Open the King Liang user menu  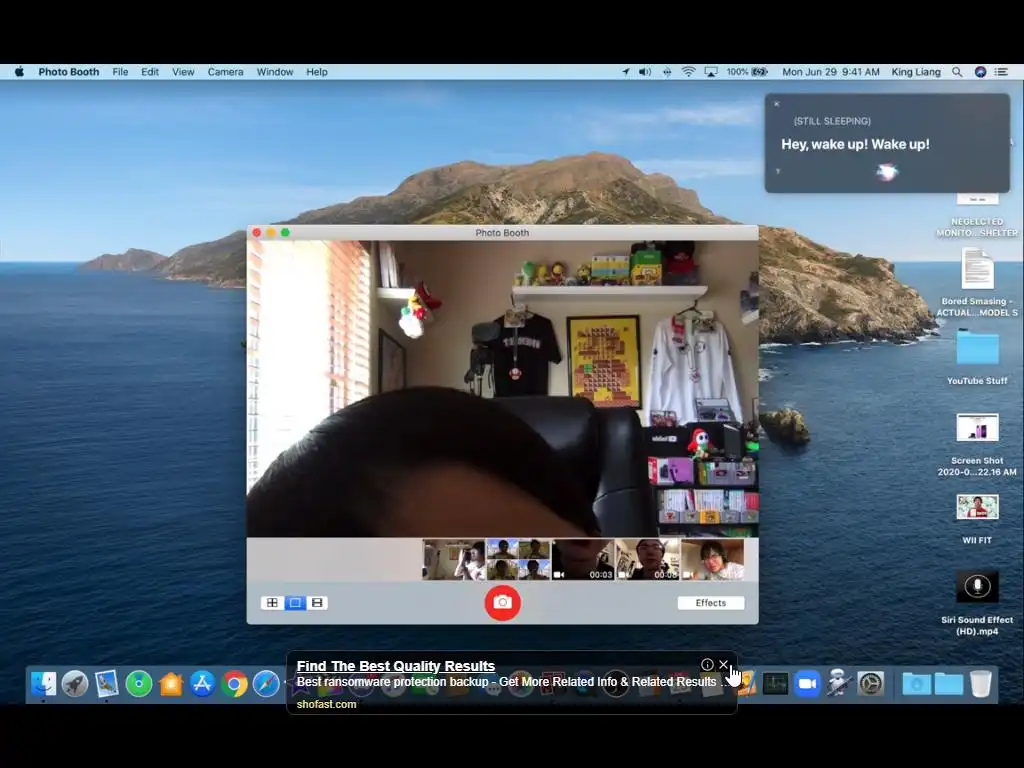(916, 72)
